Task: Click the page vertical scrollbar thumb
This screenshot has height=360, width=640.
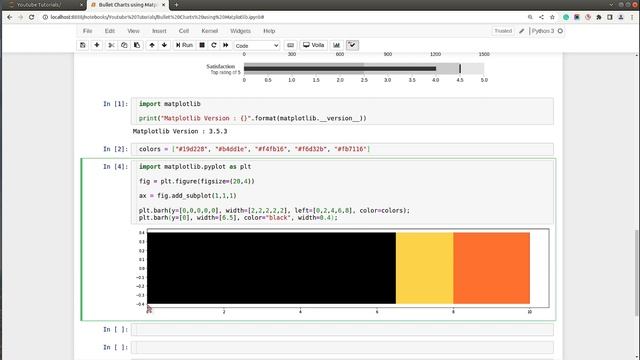Action: [x=637, y=273]
